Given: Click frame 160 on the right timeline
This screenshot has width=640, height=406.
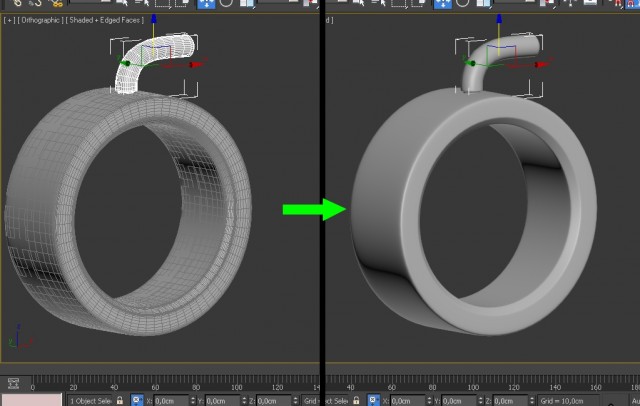Looking at the screenshot, I should (596, 387).
